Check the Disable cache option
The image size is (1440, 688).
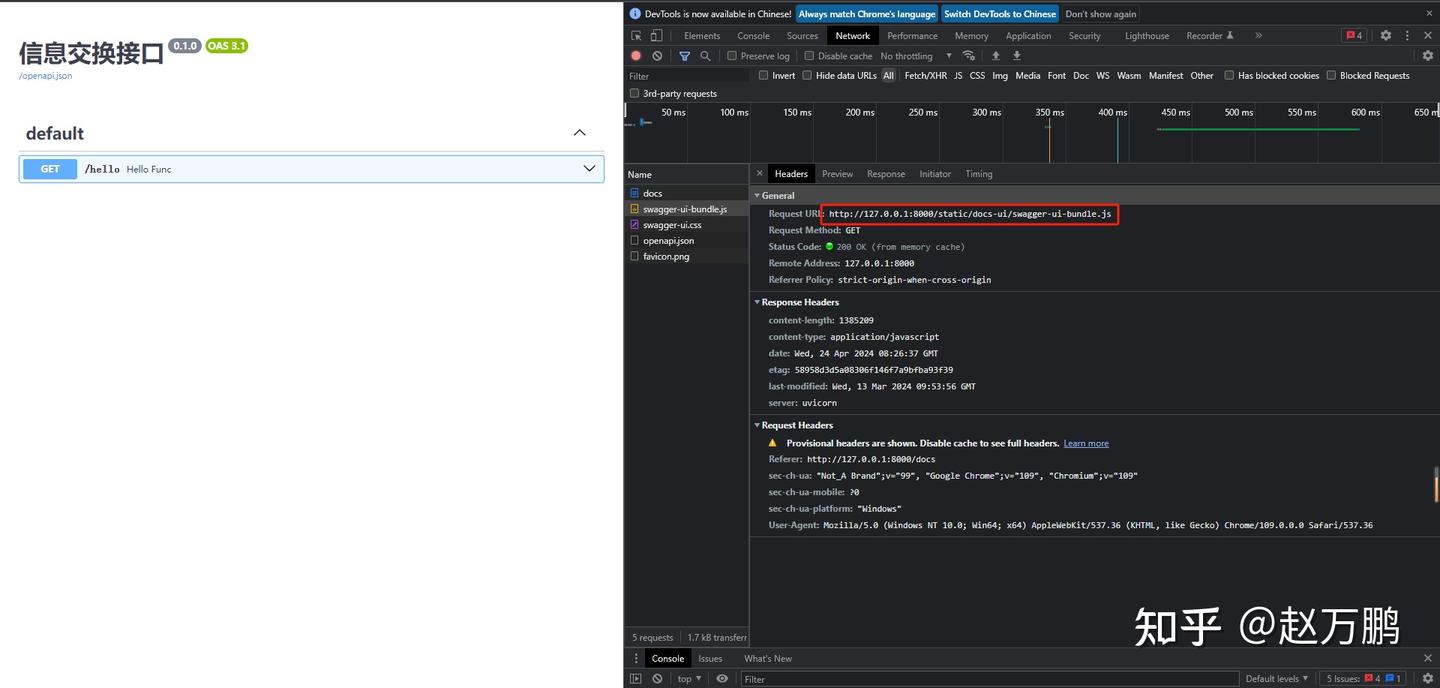(x=809, y=56)
